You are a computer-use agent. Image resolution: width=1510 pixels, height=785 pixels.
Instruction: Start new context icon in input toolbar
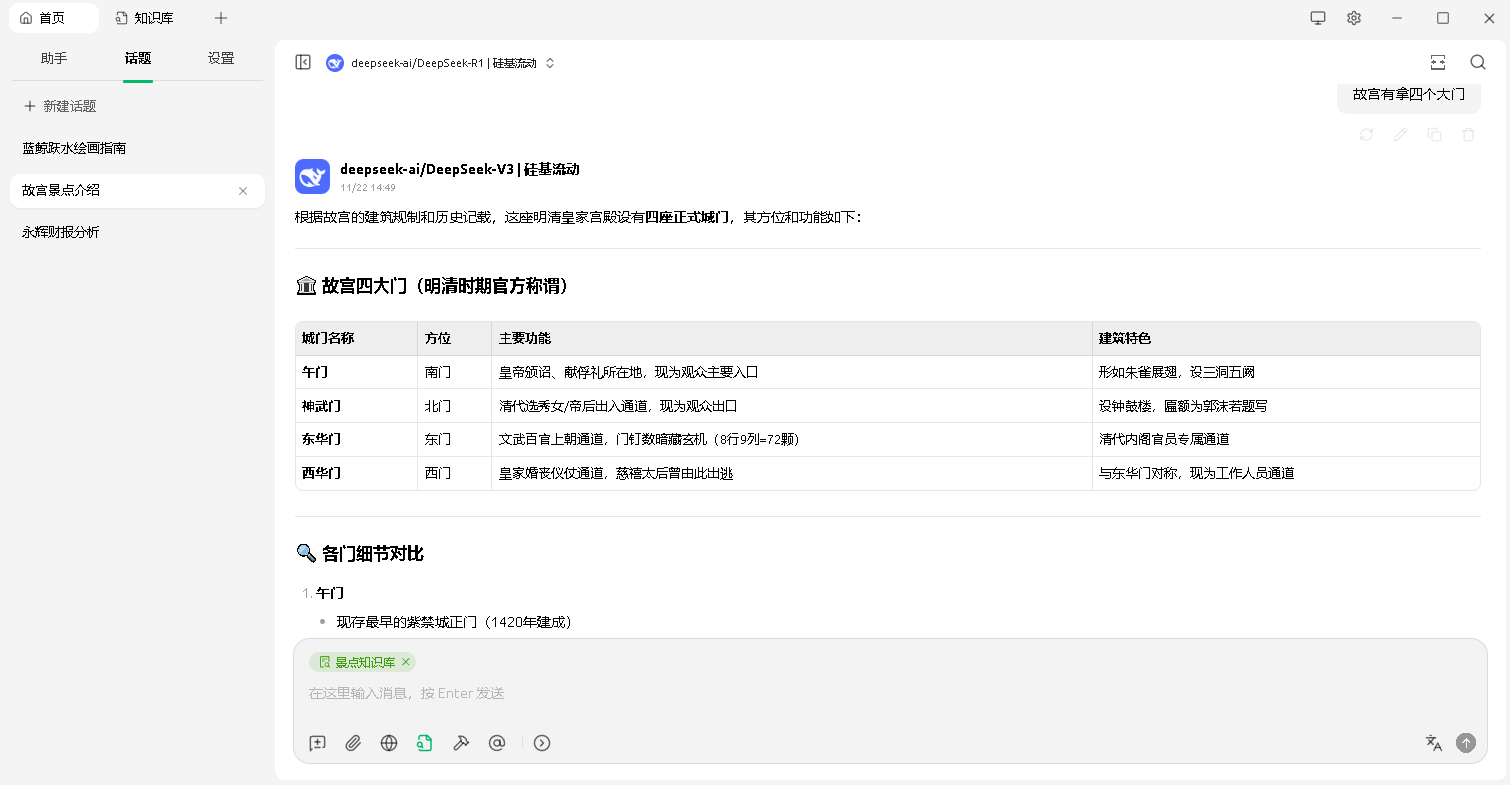point(317,743)
